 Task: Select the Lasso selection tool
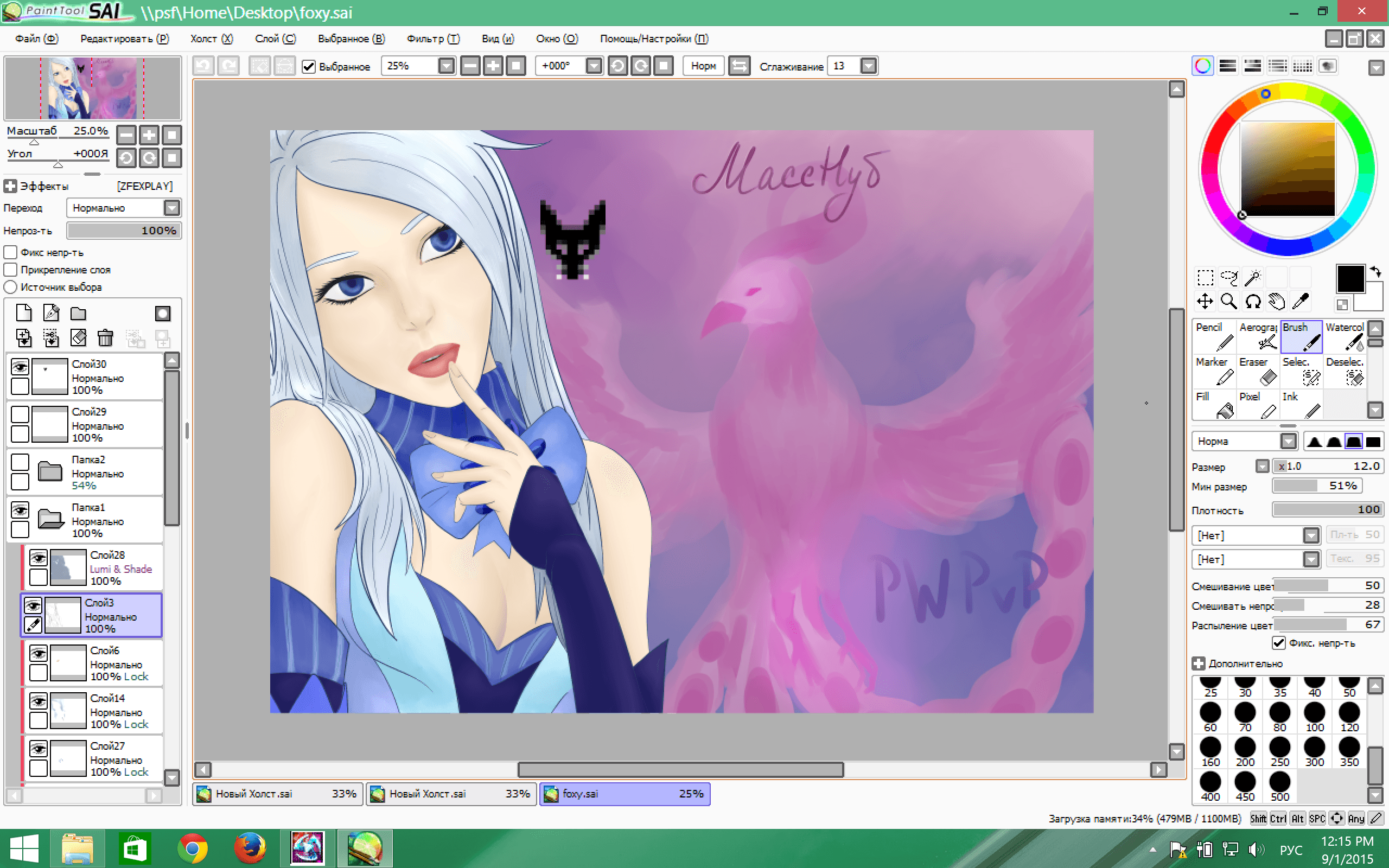click(x=1228, y=278)
